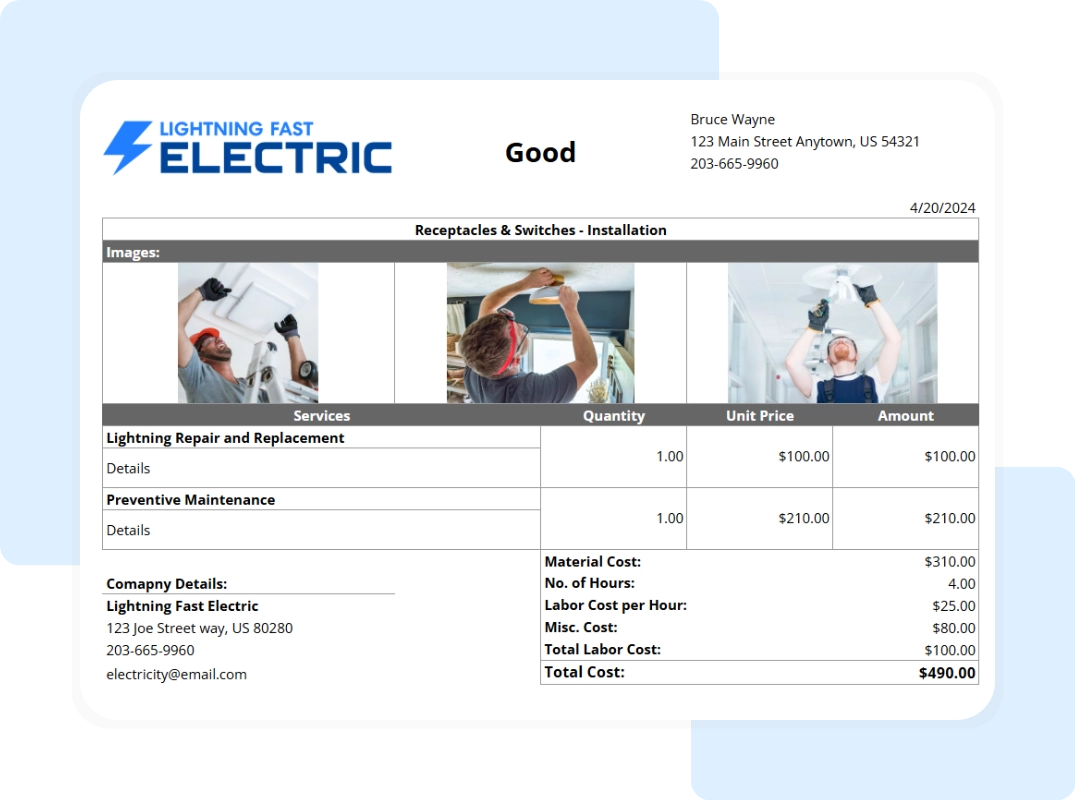The image size is (1075, 800).
Task: Select the Total Cost $490.00 value
Action: pyautogui.click(x=947, y=672)
